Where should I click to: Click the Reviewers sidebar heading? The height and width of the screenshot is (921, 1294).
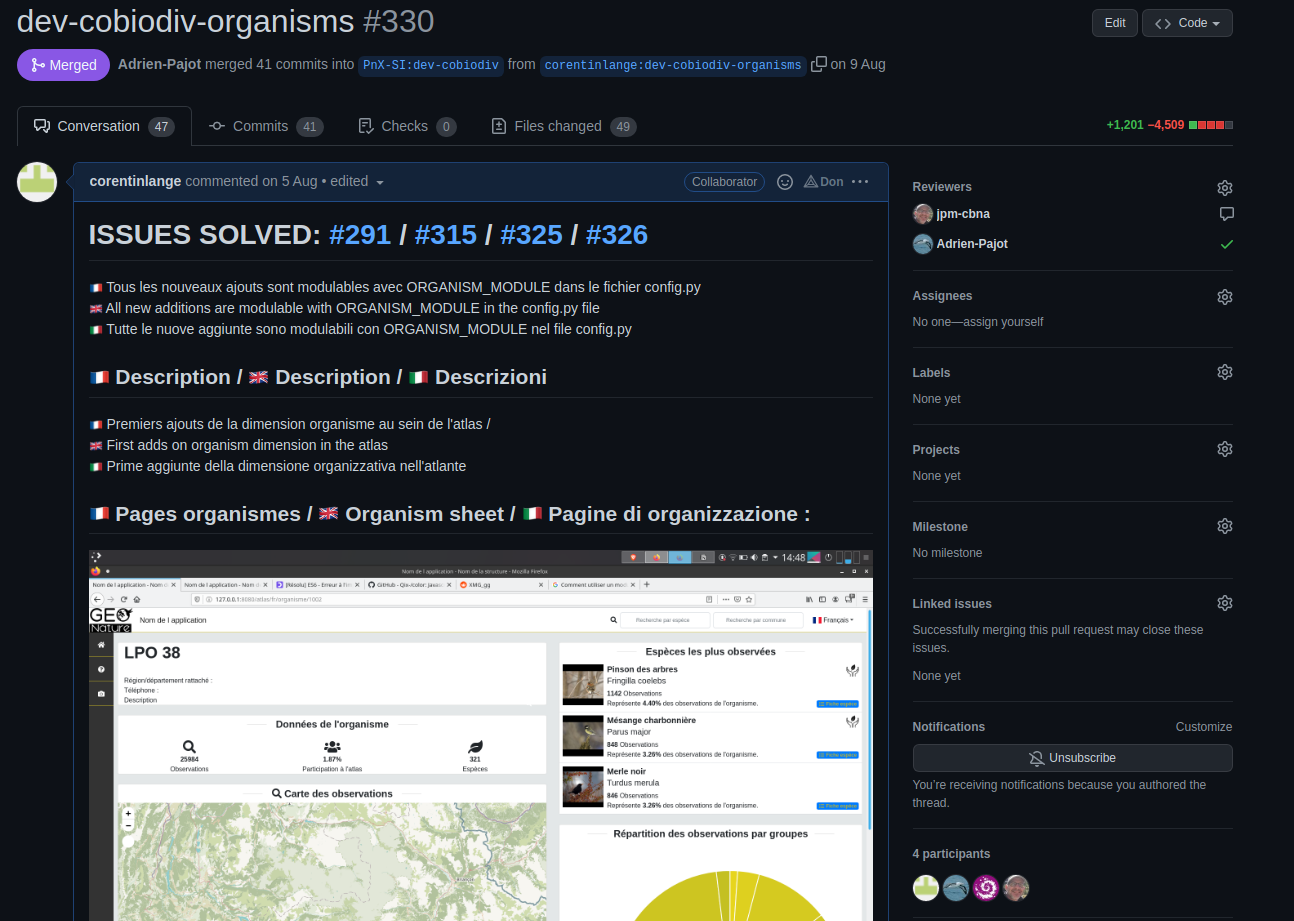tap(942, 187)
